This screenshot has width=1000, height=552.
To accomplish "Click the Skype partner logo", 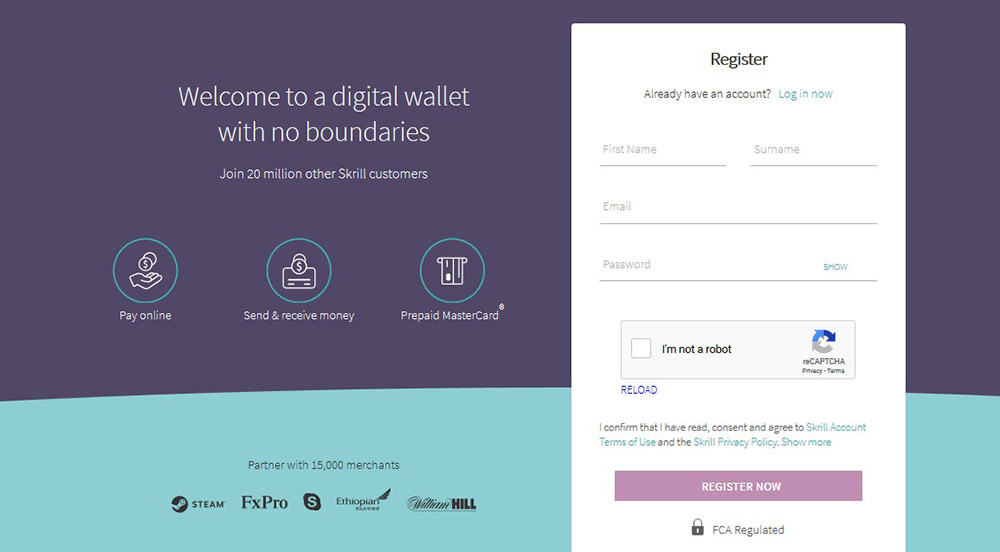I will click(x=311, y=502).
